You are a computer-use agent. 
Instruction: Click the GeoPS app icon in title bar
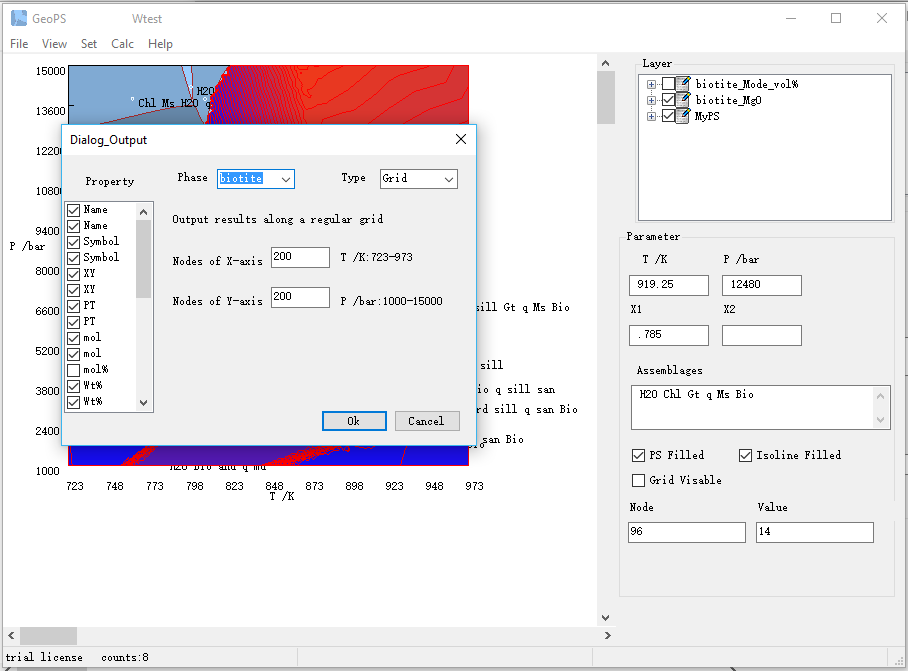click(x=18, y=18)
